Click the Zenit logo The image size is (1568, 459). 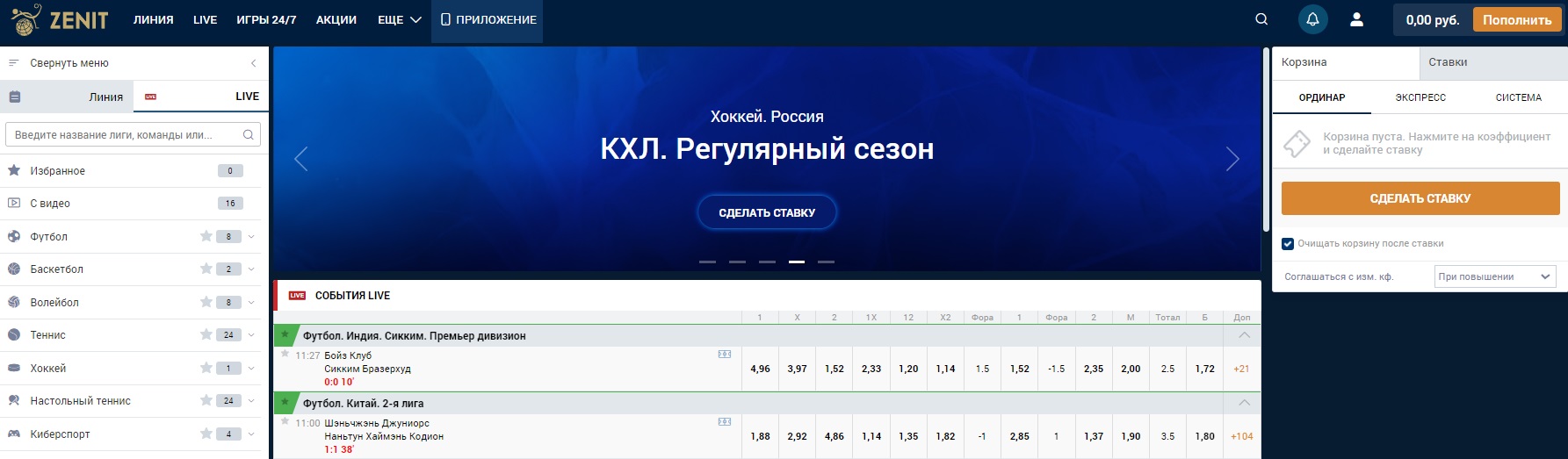point(60,19)
